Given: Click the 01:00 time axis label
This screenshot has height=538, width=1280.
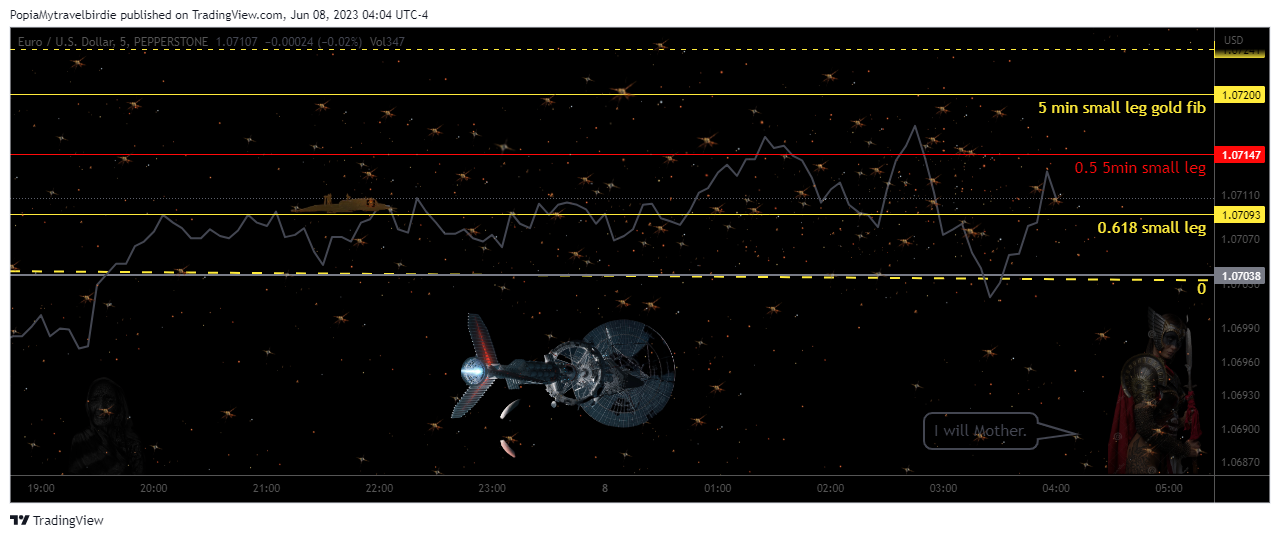Looking at the screenshot, I should coord(718,489).
